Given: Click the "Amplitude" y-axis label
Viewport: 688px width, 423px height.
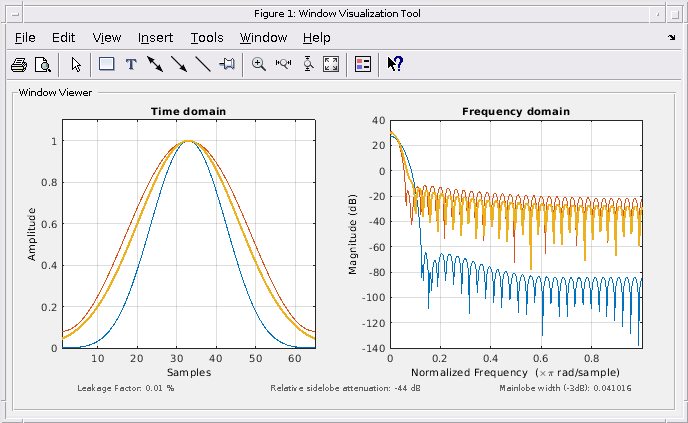Looking at the screenshot, I should pyautogui.click(x=31, y=234).
